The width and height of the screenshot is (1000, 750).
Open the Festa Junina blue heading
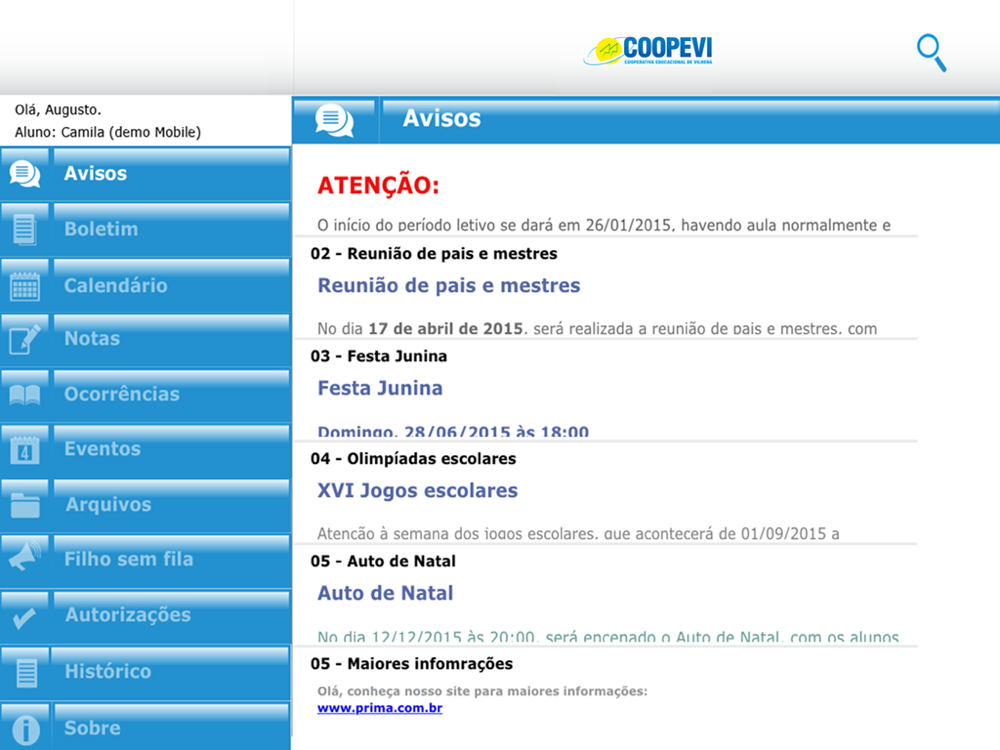tap(380, 388)
